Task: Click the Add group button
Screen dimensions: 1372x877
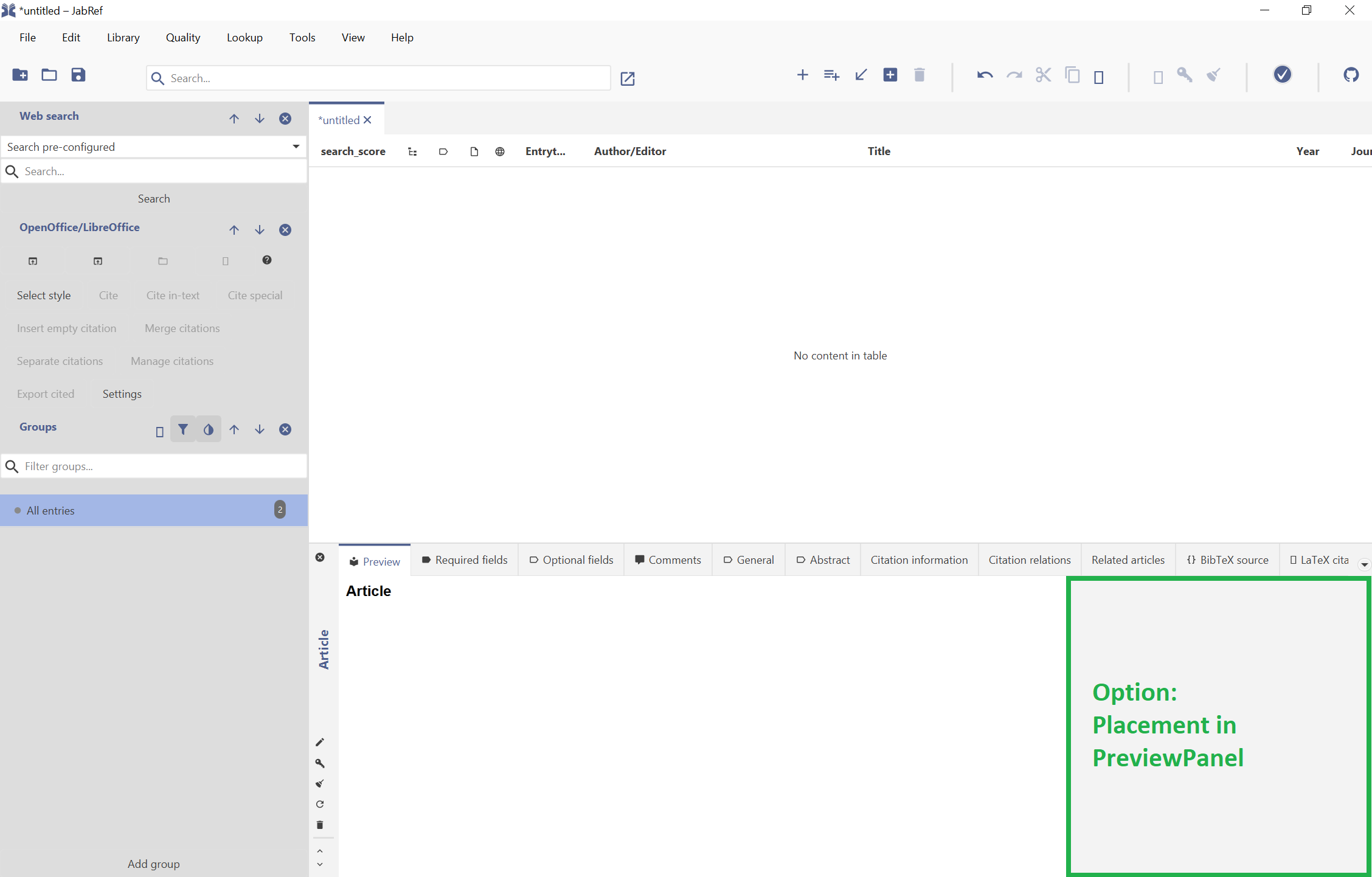Action: pyautogui.click(x=154, y=864)
